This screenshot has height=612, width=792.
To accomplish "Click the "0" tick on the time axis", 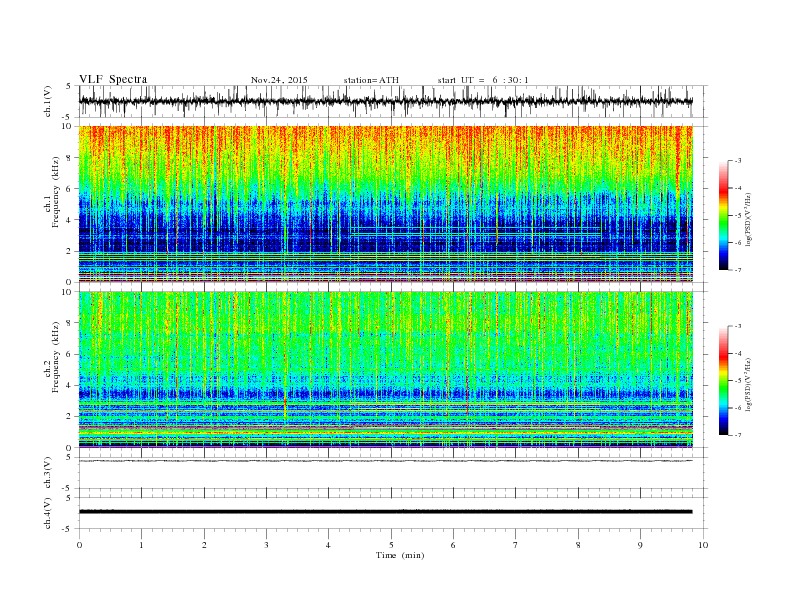I will 79,545.
